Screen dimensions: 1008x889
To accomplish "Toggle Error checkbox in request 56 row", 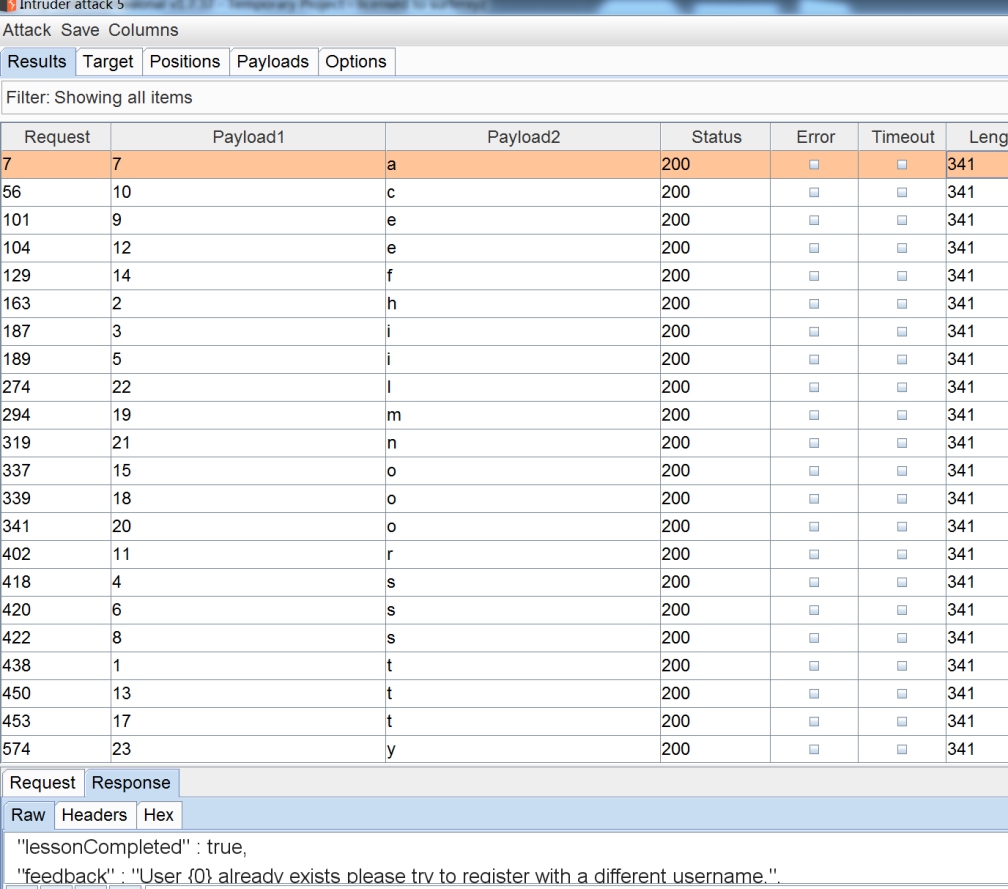I will (x=814, y=192).
